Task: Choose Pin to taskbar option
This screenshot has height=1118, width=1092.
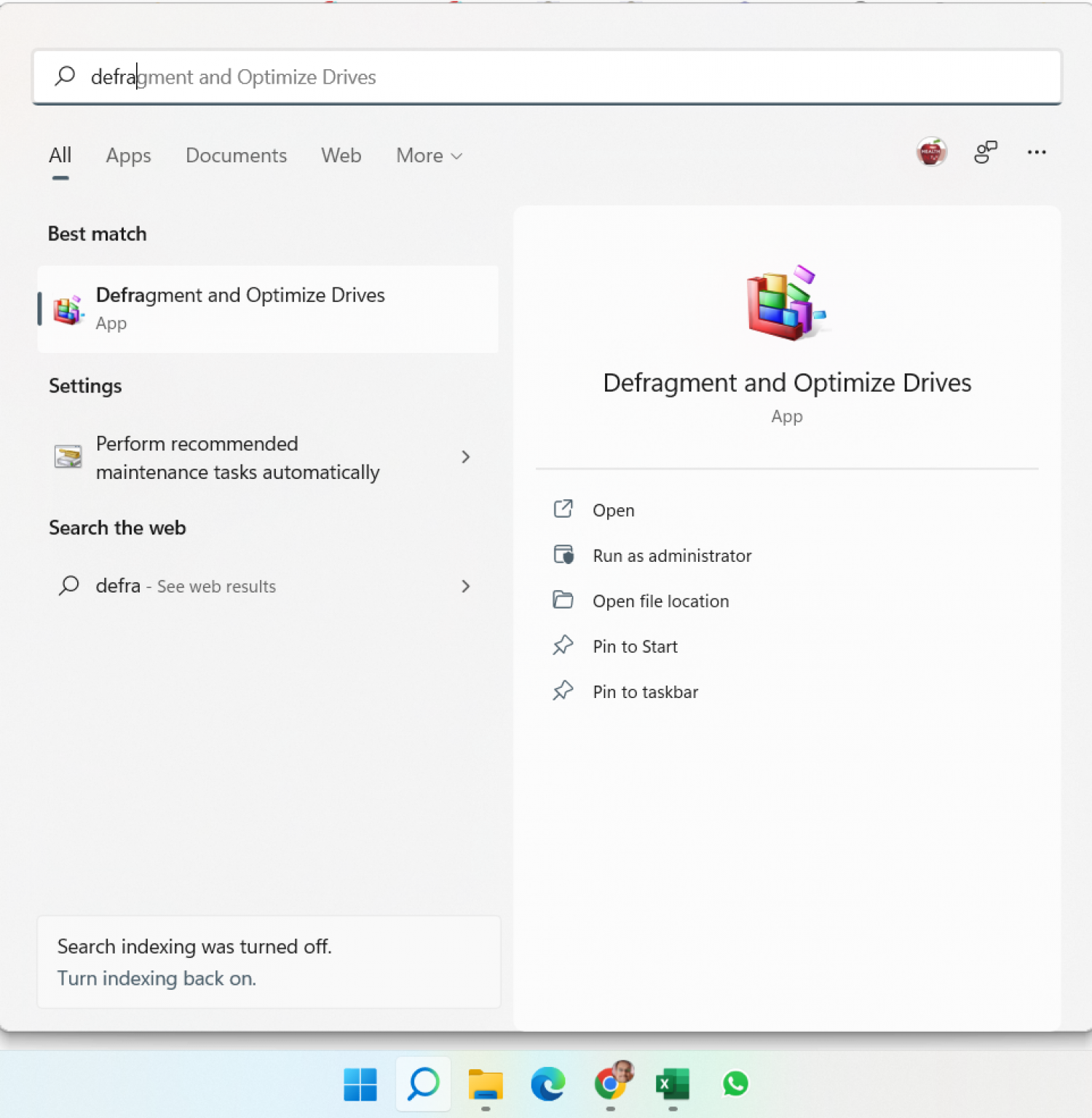Action: pos(645,692)
